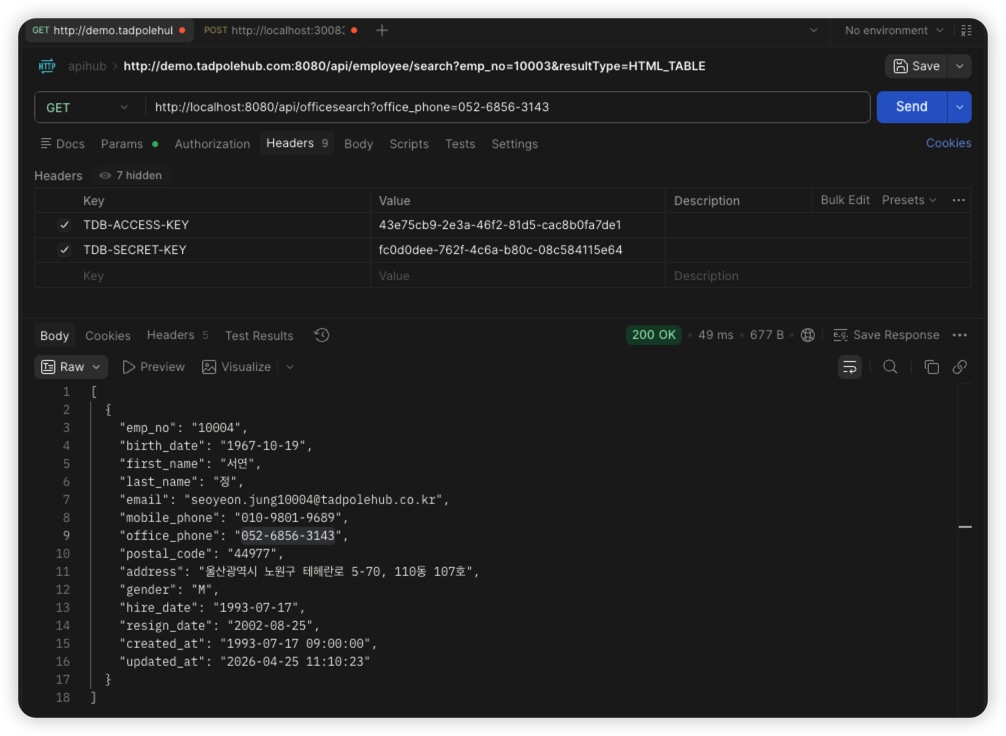Click the email line in response
This screenshot has height=736, width=1006.
pos(284,499)
